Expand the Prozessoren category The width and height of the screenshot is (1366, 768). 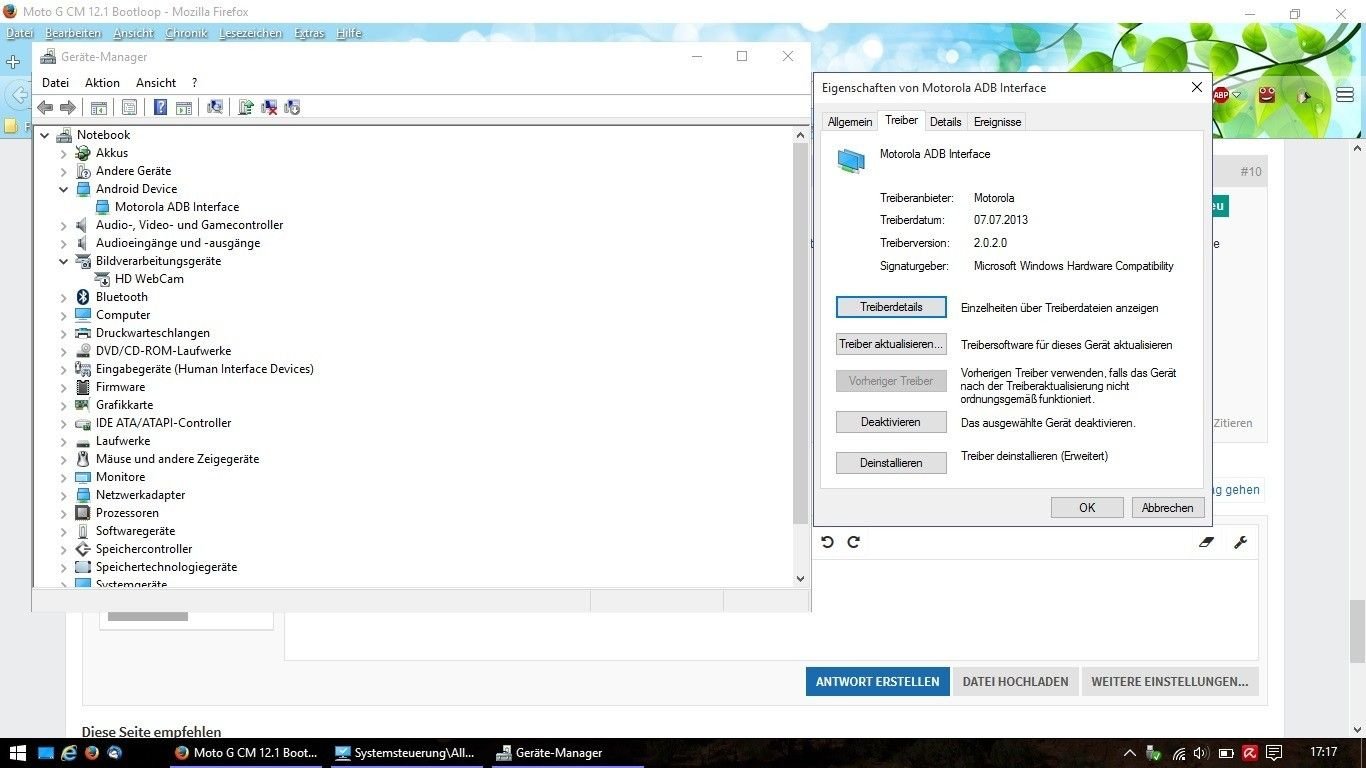point(63,513)
